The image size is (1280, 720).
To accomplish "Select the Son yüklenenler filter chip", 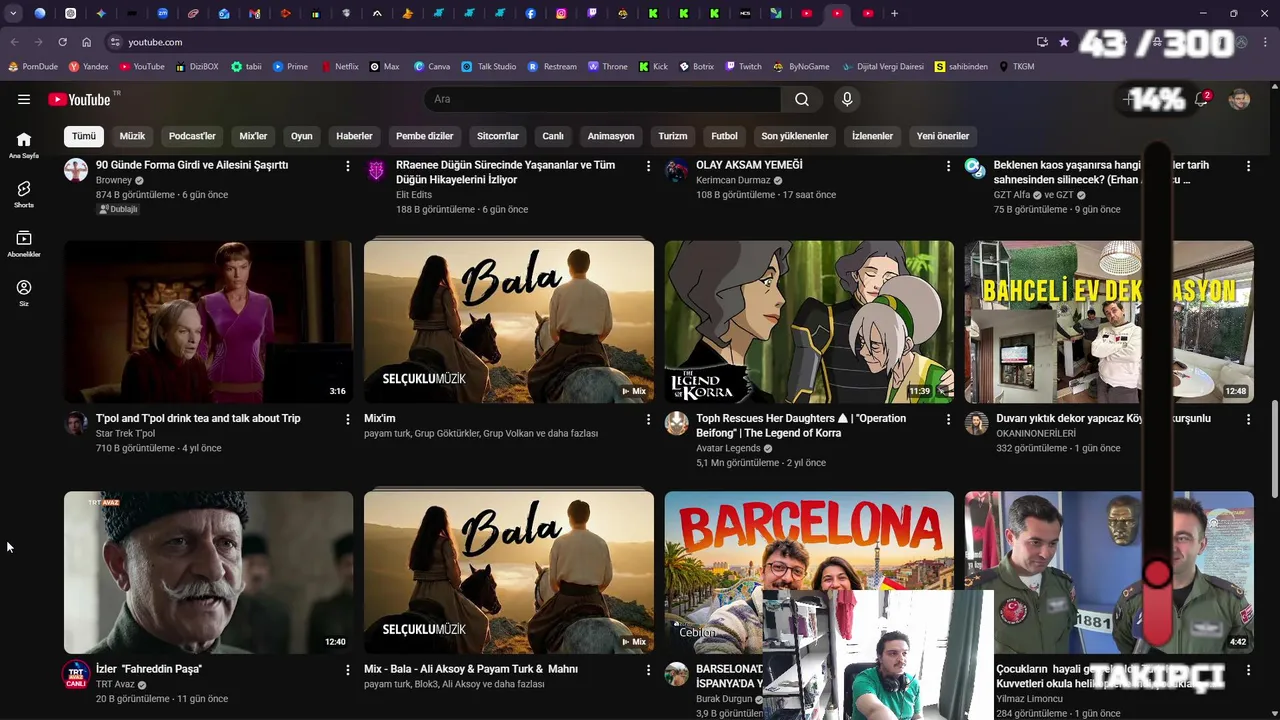I will pos(795,136).
